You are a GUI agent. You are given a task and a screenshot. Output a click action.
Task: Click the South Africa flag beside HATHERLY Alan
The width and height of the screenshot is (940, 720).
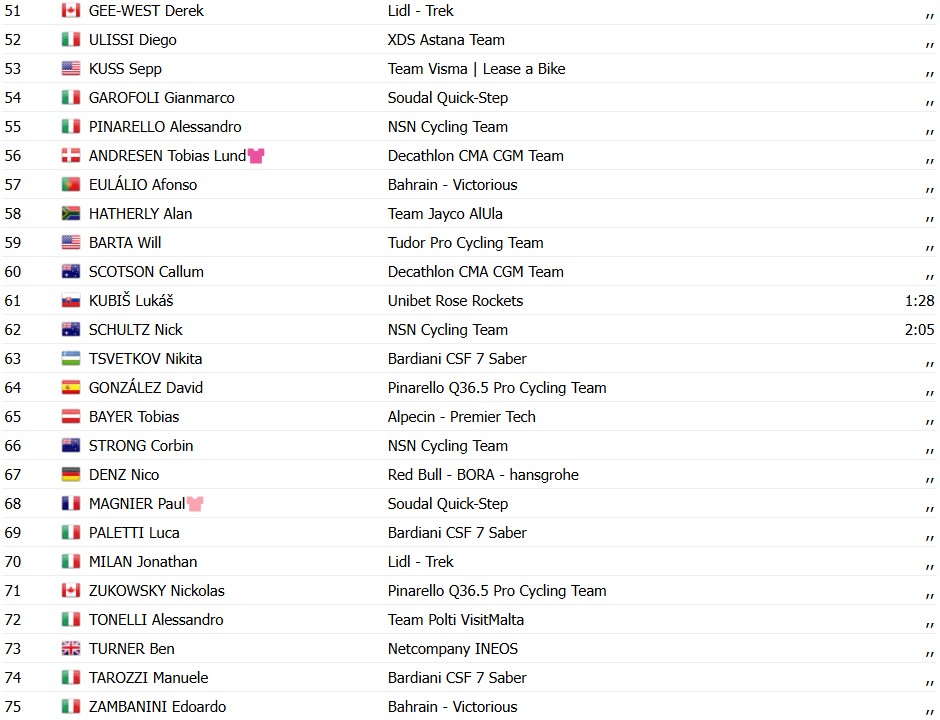pyautogui.click(x=71, y=213)
